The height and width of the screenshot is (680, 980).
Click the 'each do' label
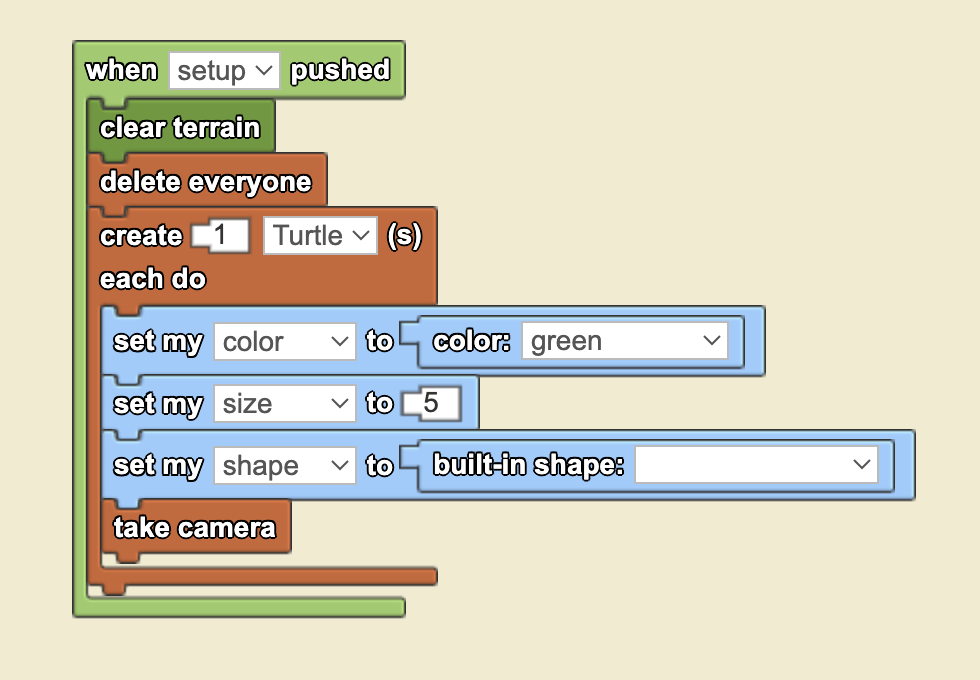click(x=152, y=279)
